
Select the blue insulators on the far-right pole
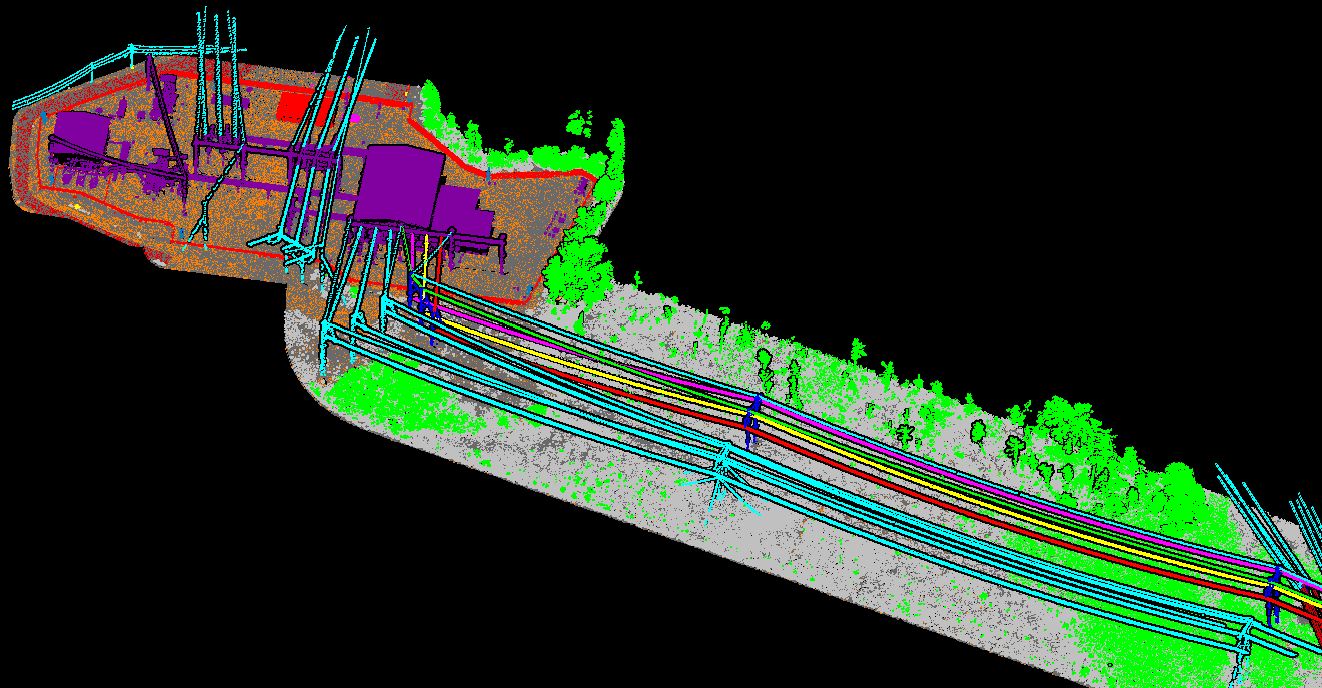pos(1273,595)
